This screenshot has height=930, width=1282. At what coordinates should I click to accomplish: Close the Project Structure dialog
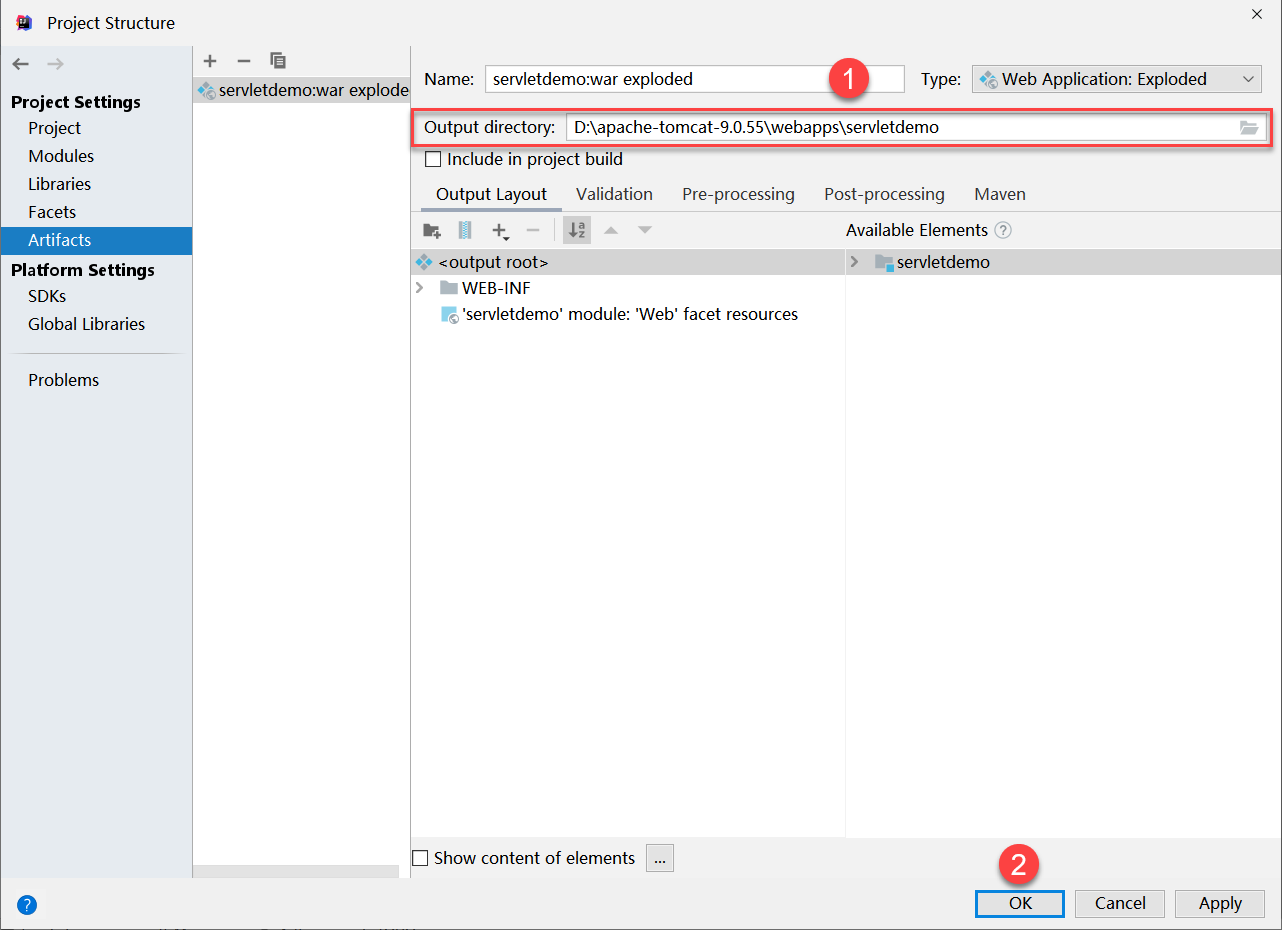[x=1257, y=14]
